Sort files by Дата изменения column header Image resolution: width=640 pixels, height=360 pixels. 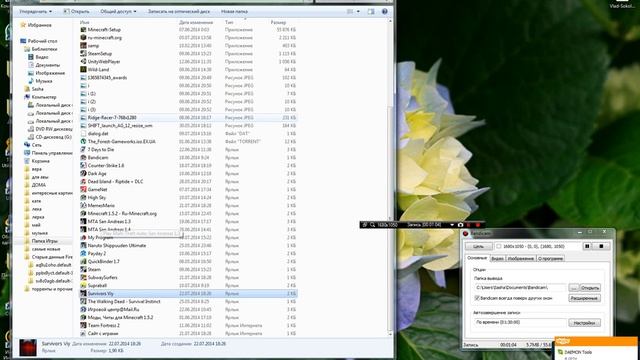click(196, 22)
